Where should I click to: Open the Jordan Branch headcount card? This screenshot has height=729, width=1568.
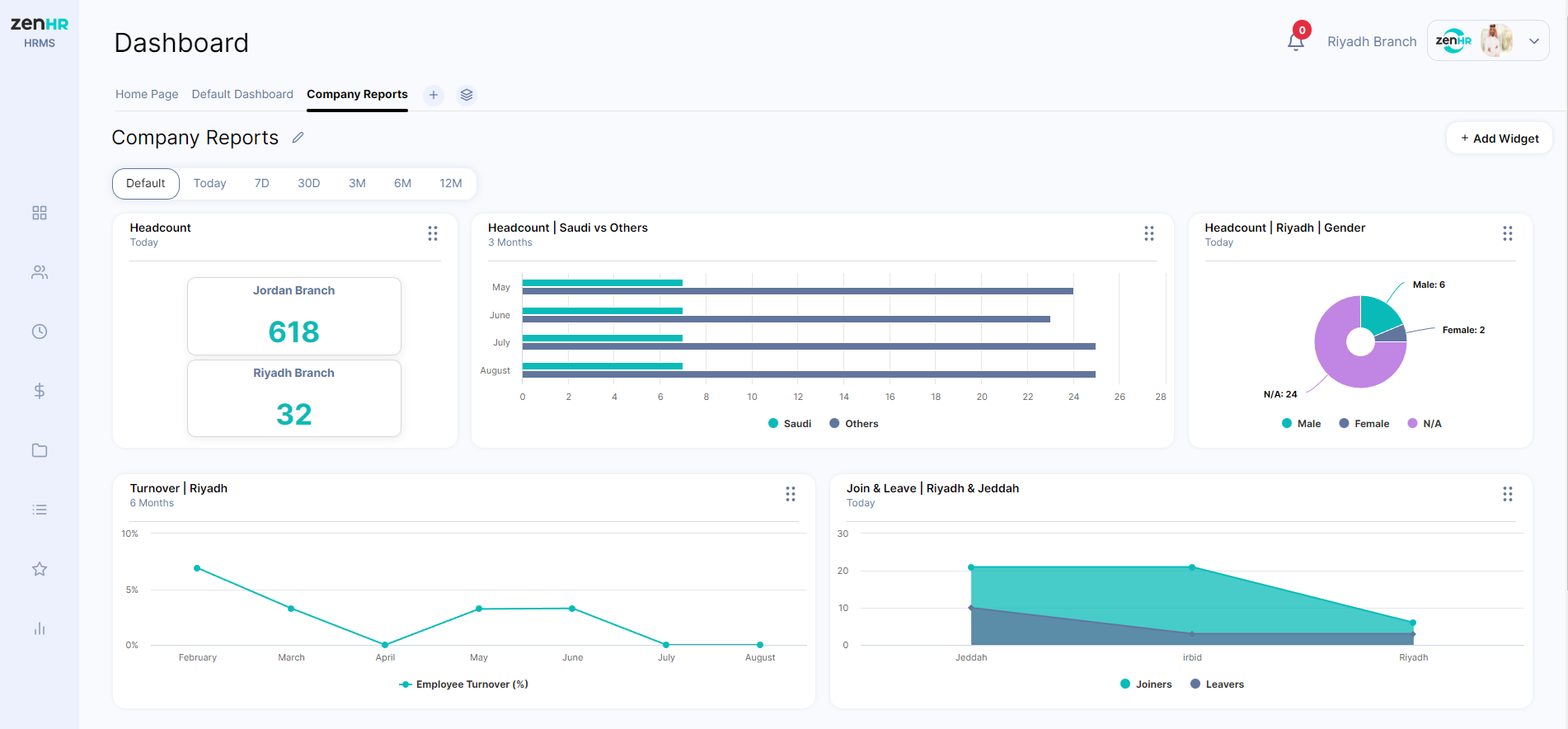(294, 316)
